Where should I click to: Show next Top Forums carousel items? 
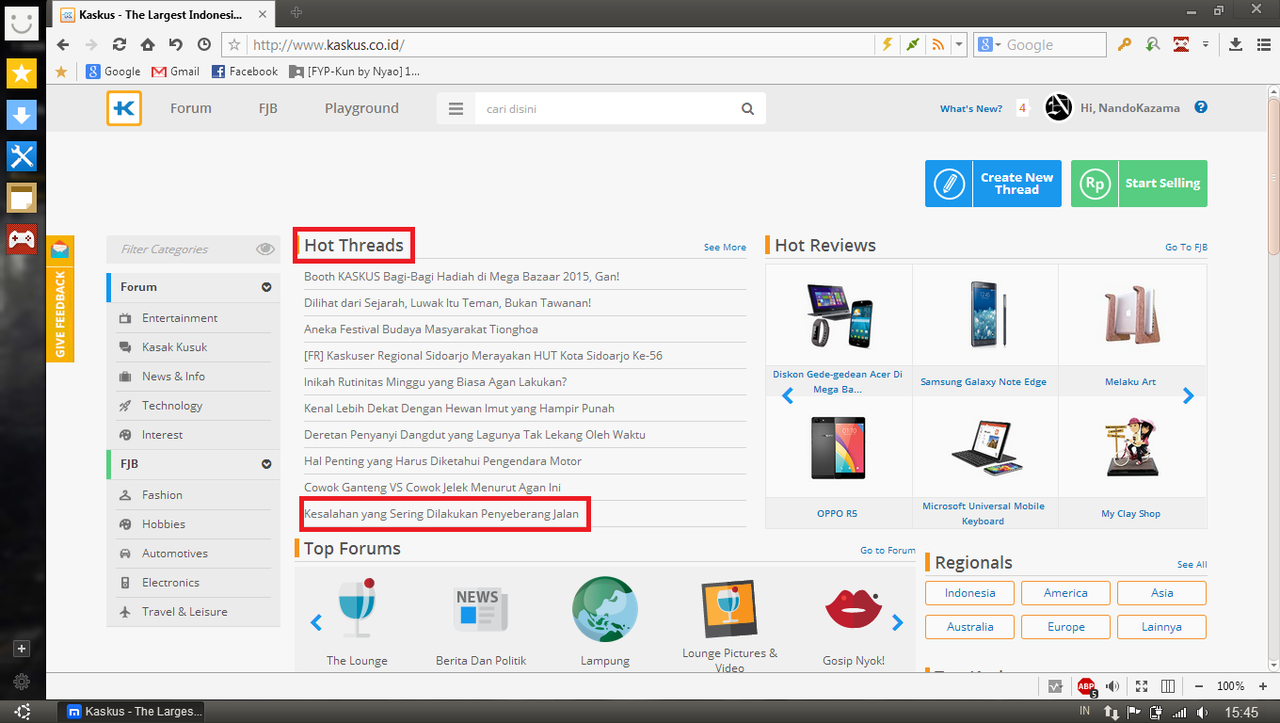[x=897, y=623]
